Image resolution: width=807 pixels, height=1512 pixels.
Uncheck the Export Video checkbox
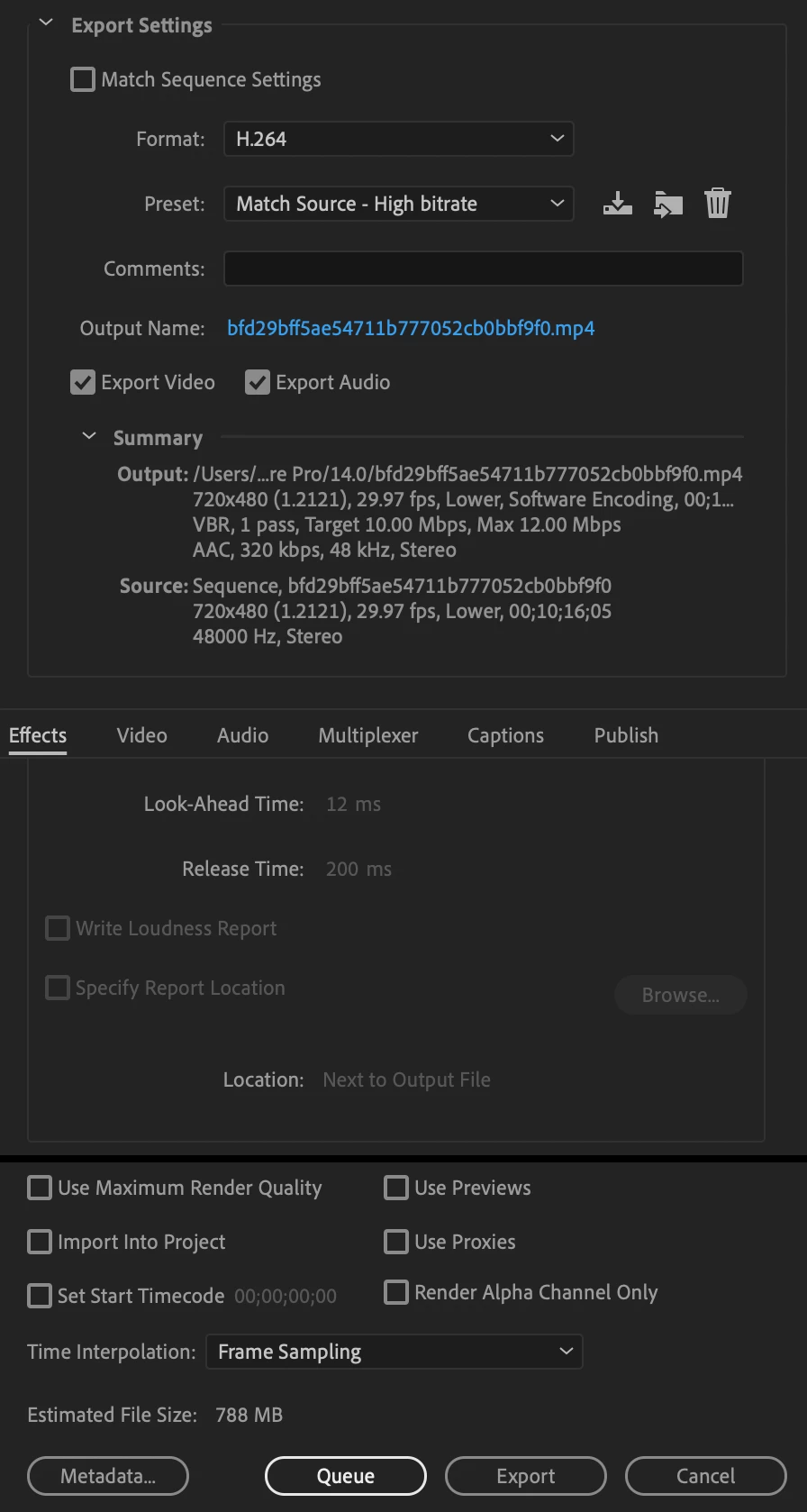click(x=83, y=383)
